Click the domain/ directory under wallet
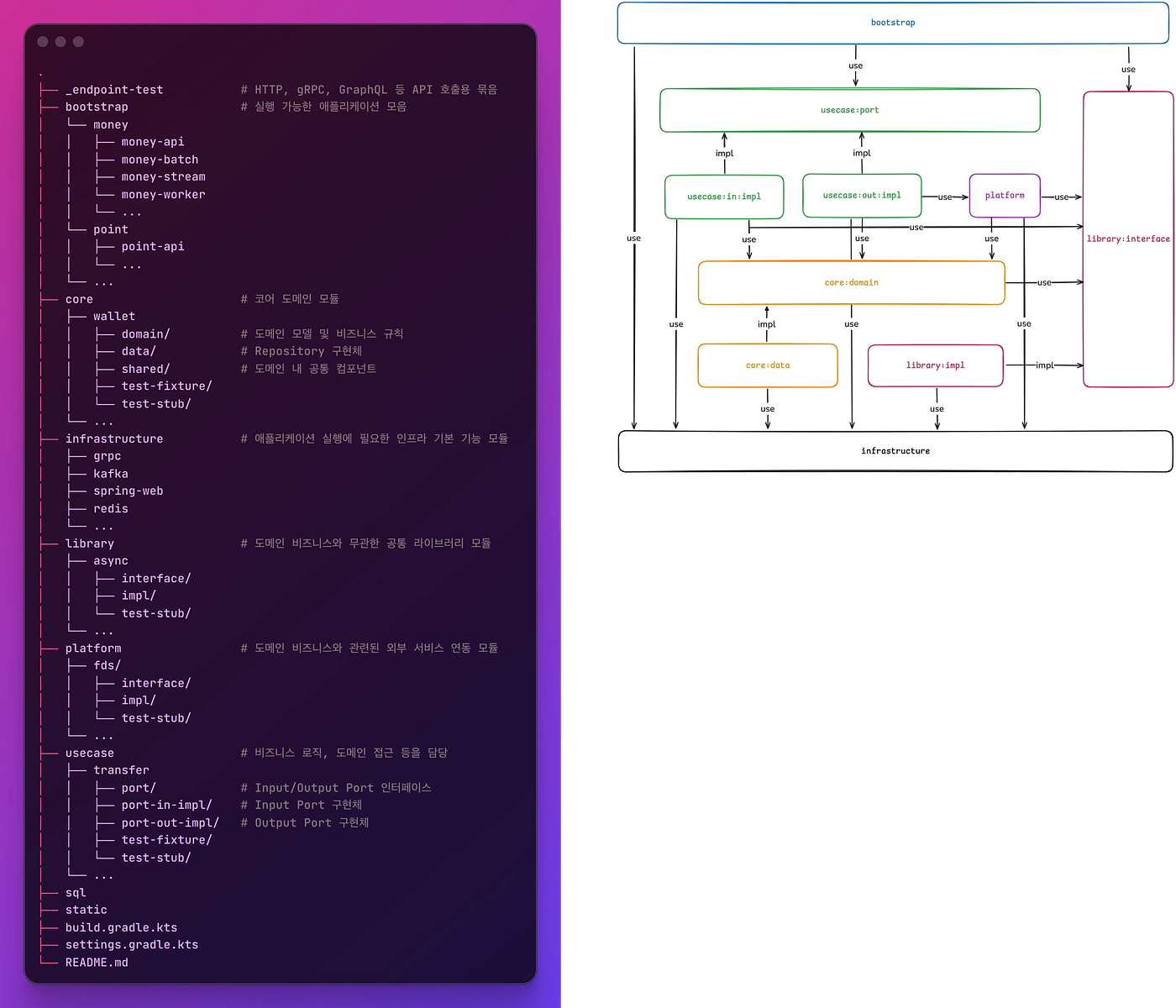 coord(145,334)
